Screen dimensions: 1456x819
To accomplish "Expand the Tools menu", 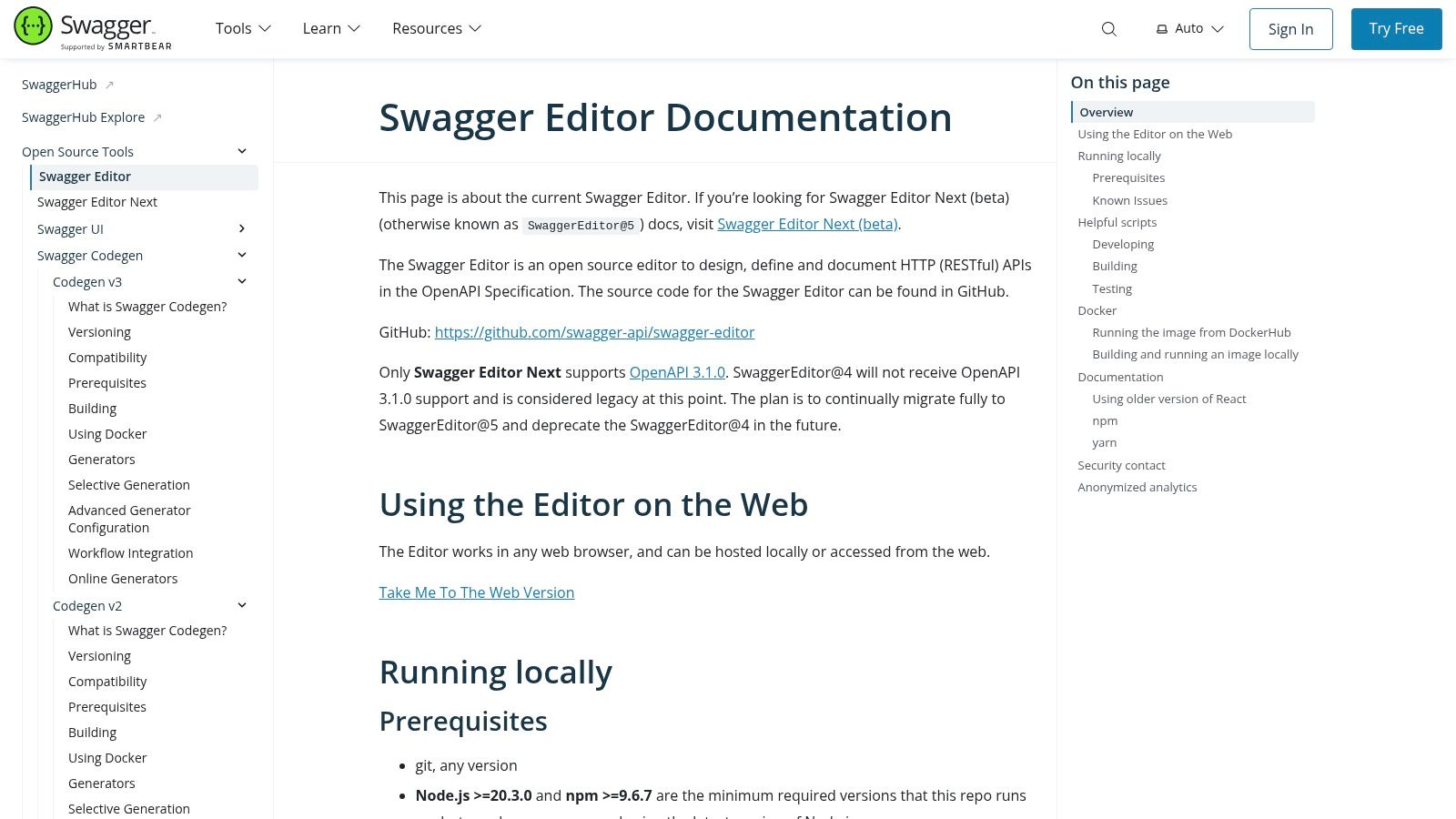I will point(243,29).
